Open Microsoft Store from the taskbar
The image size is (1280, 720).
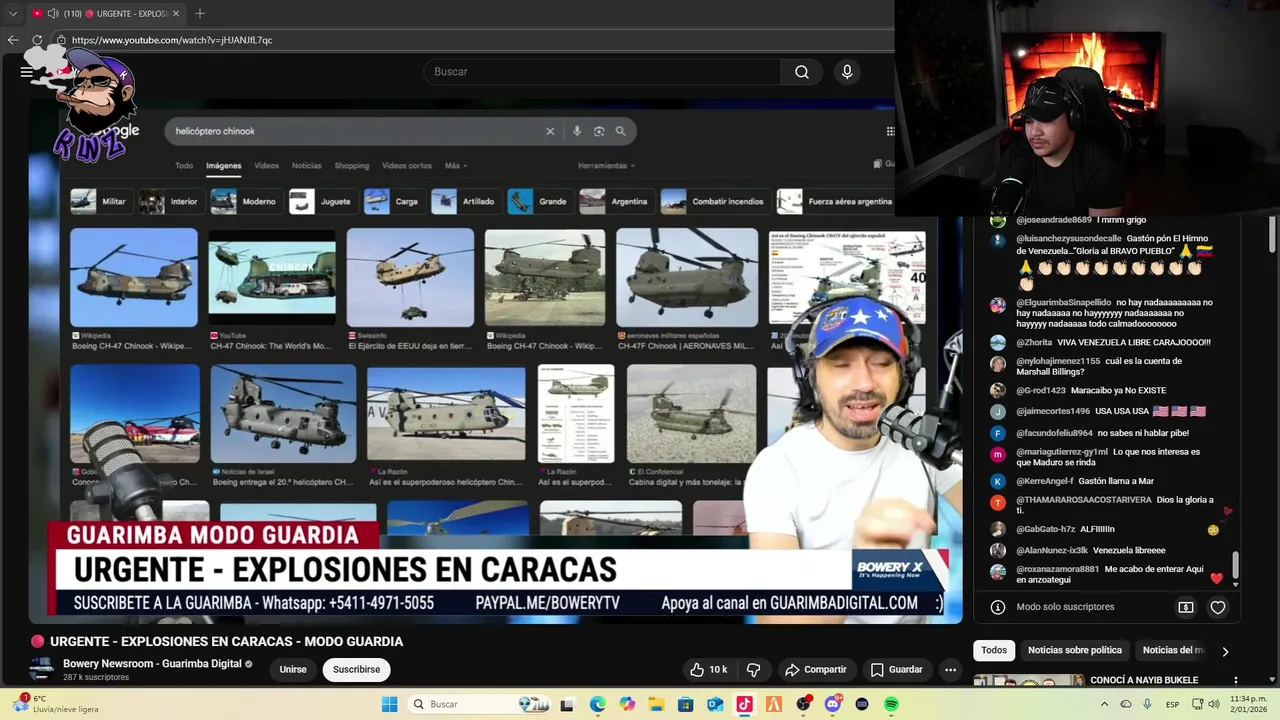685,704
